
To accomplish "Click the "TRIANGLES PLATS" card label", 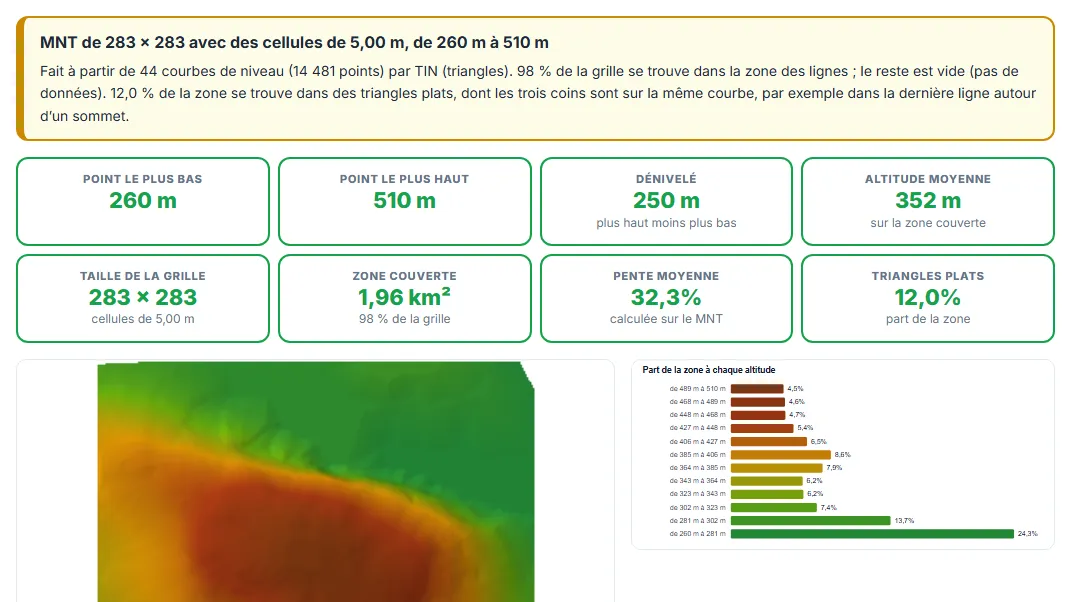I will [928, 276].
